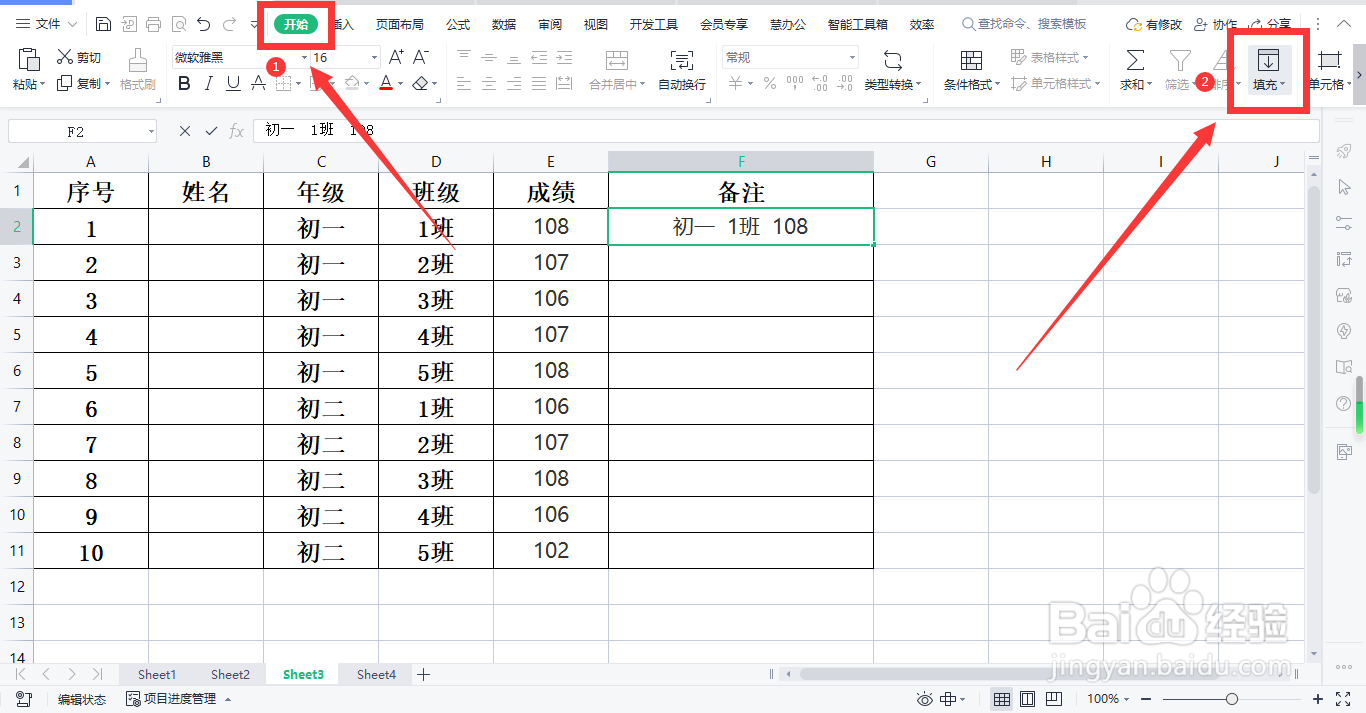Toggle 自动换行 wrap text
Image resolution: width=1366 pixels, height=713 pixels.
pos(682,70)
